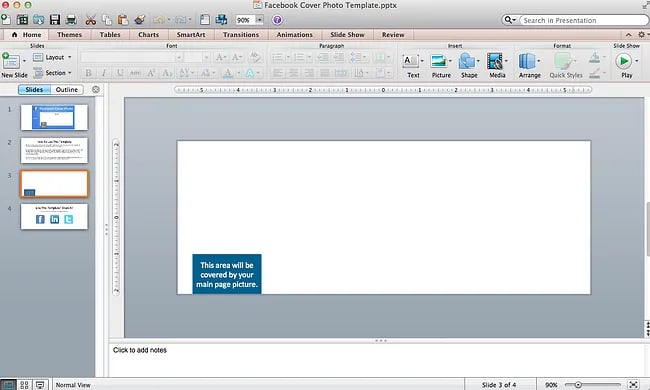Click the 'Click to add notes' area

click(x=376, y=360)
